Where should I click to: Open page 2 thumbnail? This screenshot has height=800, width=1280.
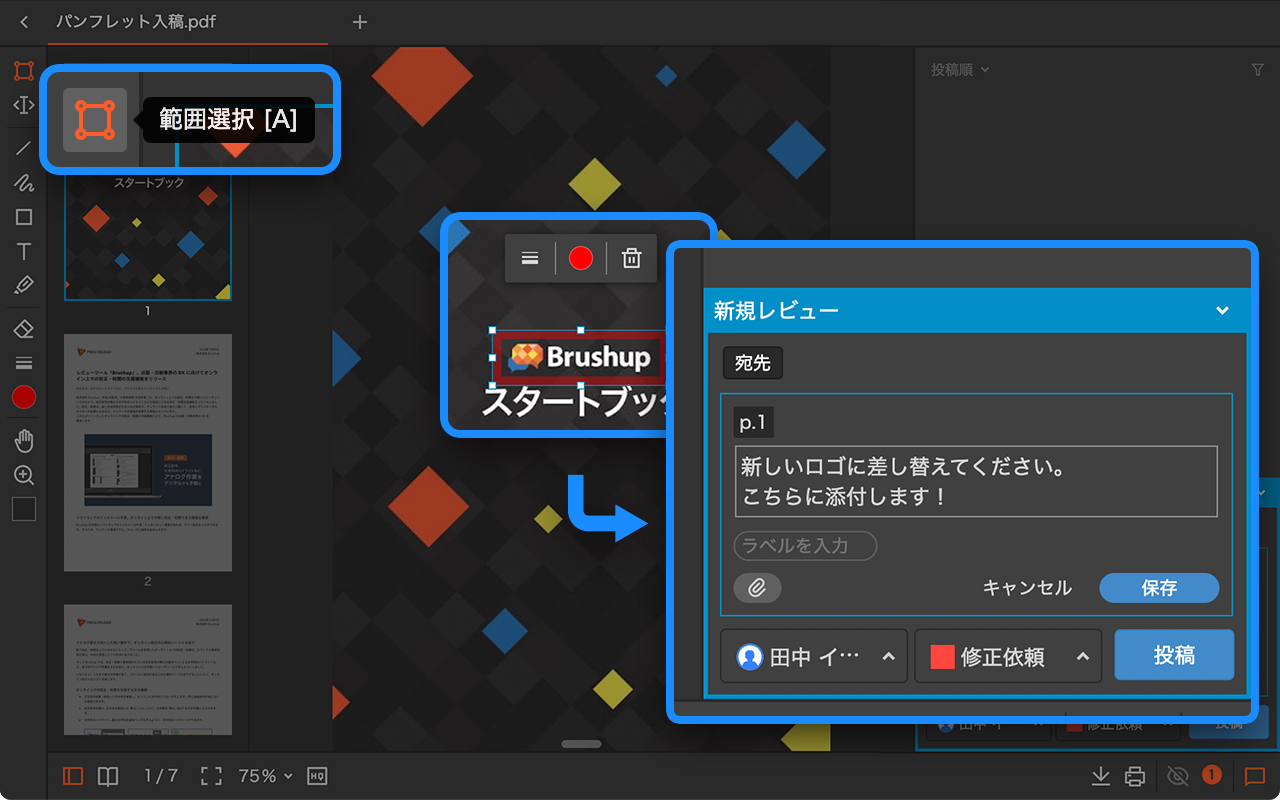[148, 453]
